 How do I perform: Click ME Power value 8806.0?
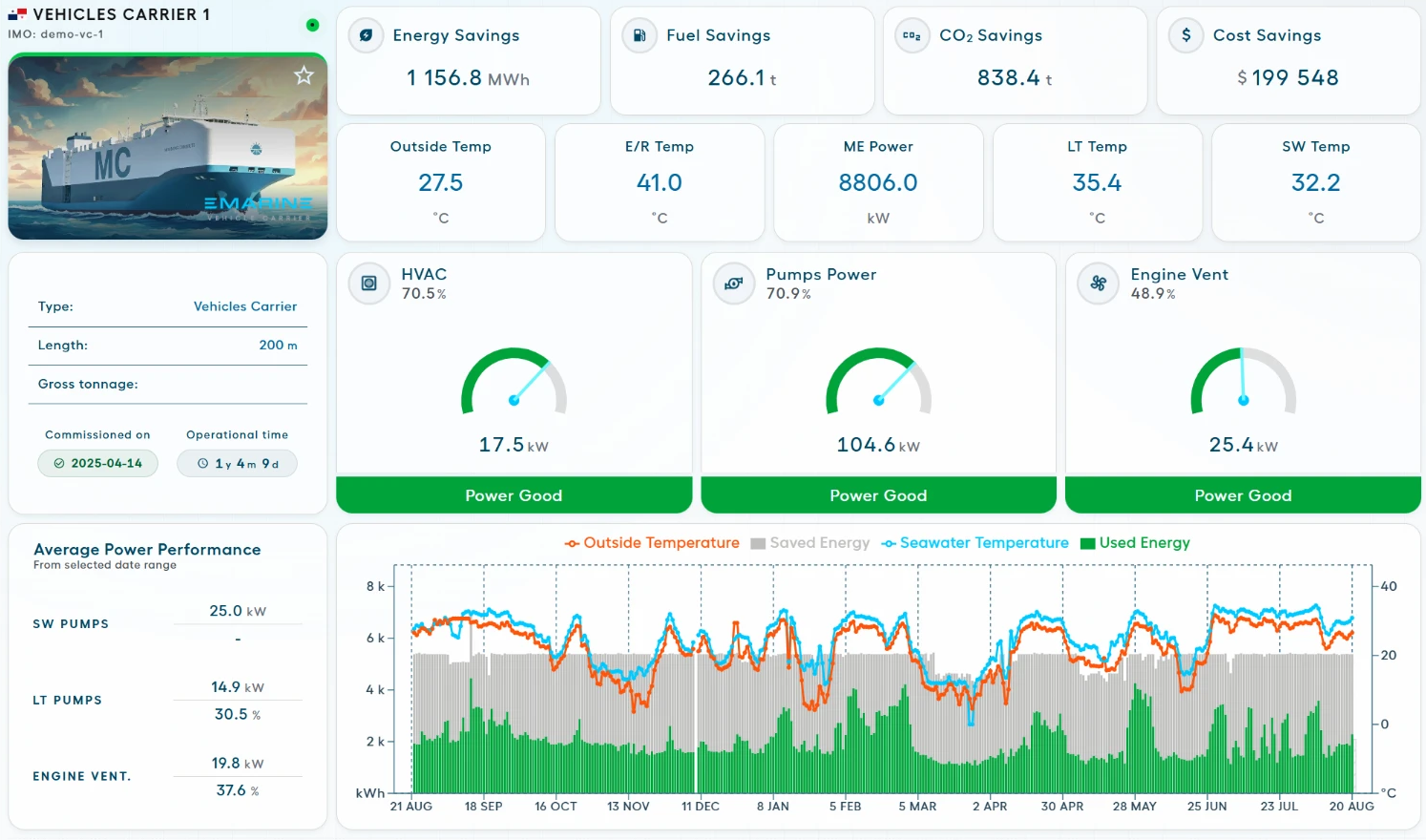tap(878, 182)
